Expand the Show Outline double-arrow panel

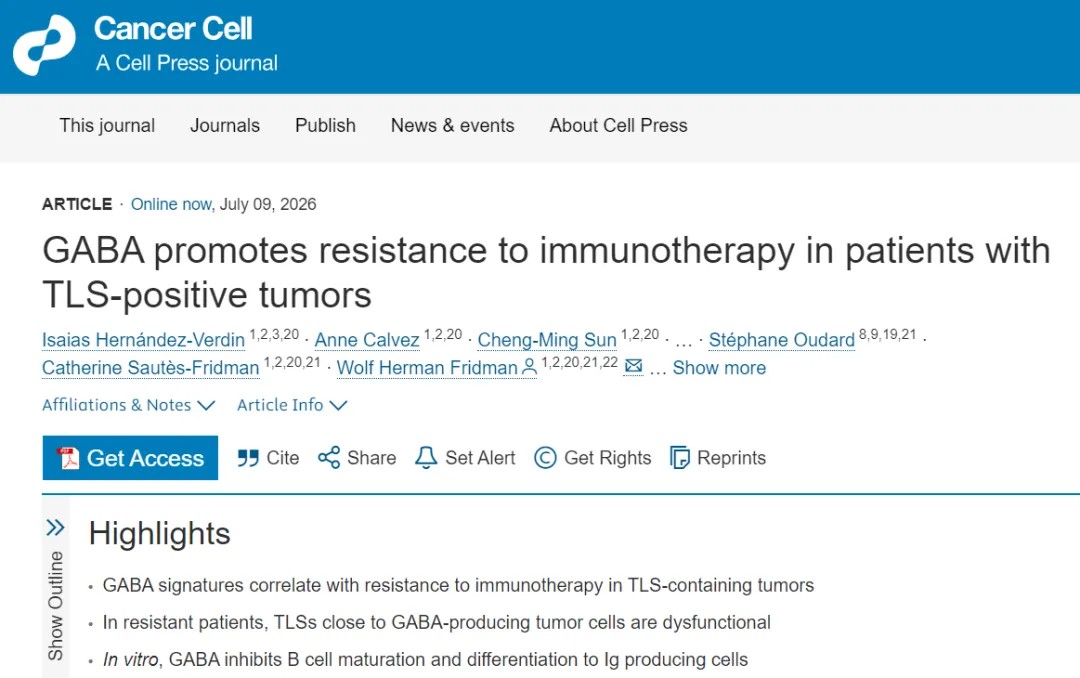[x=55, y=528]
